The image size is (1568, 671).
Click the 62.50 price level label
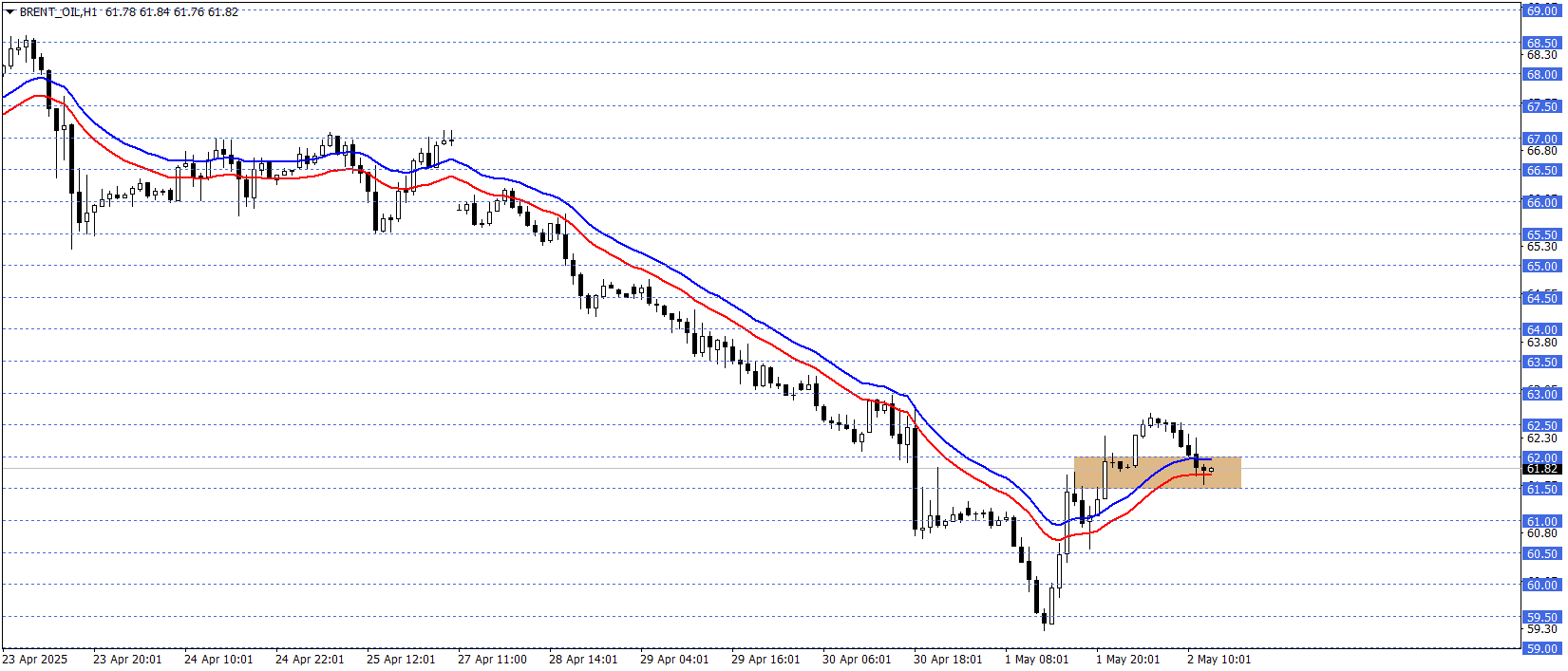[1542, 425]
